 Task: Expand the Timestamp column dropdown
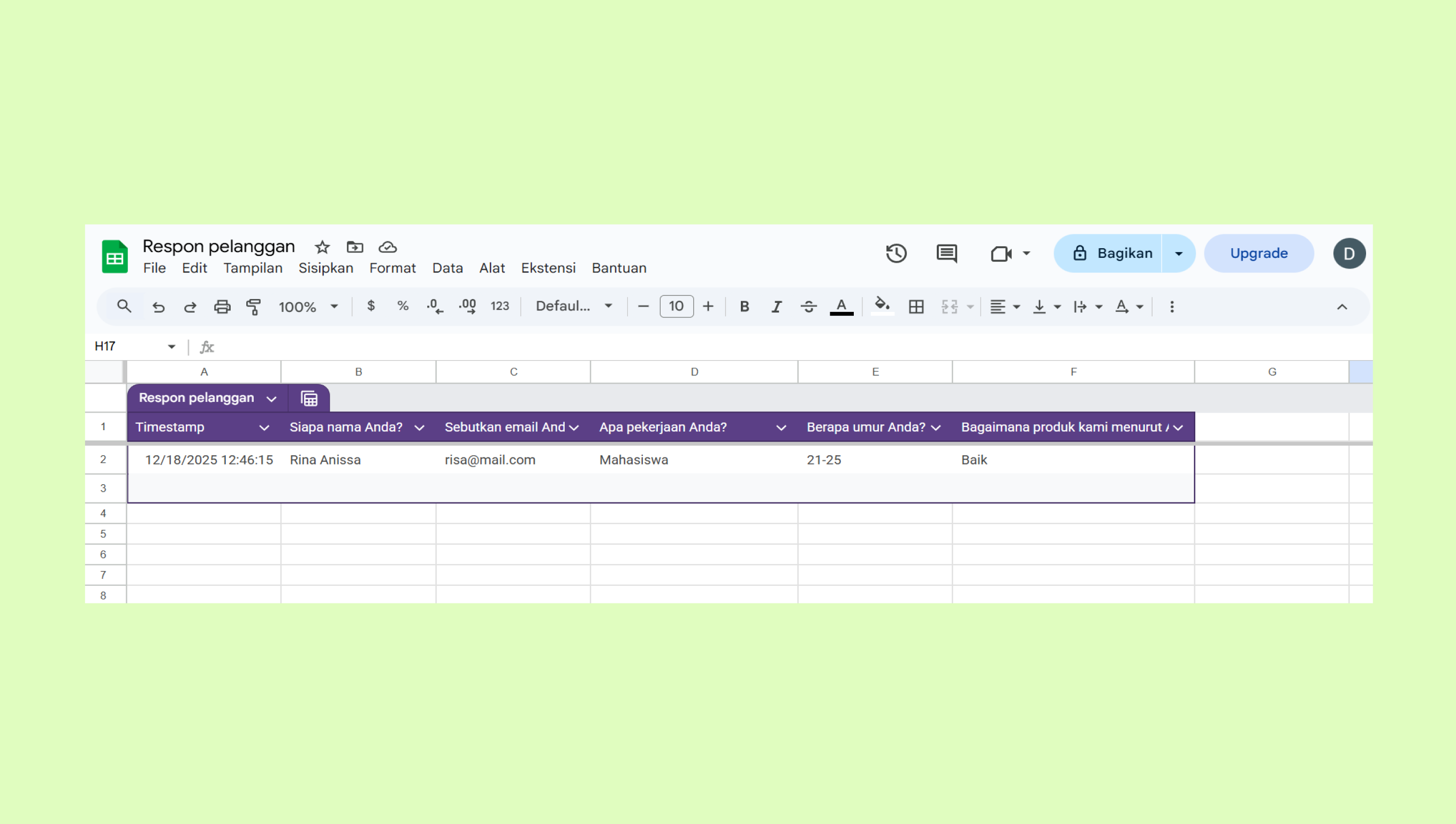click(x=264, y=428)
